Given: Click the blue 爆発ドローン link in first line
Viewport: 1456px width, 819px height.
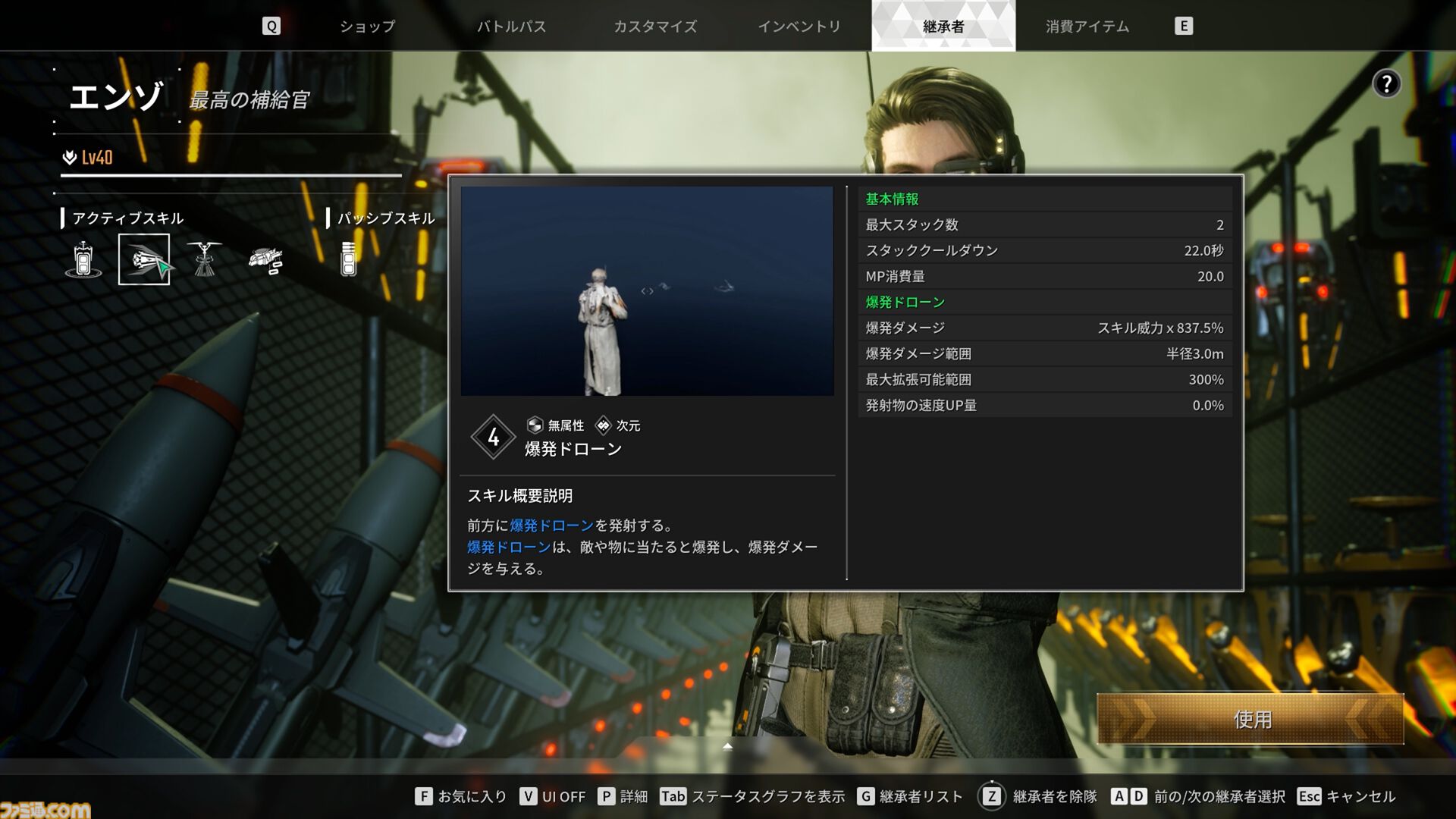Looking at the screenshot, I should pos(551,525).
